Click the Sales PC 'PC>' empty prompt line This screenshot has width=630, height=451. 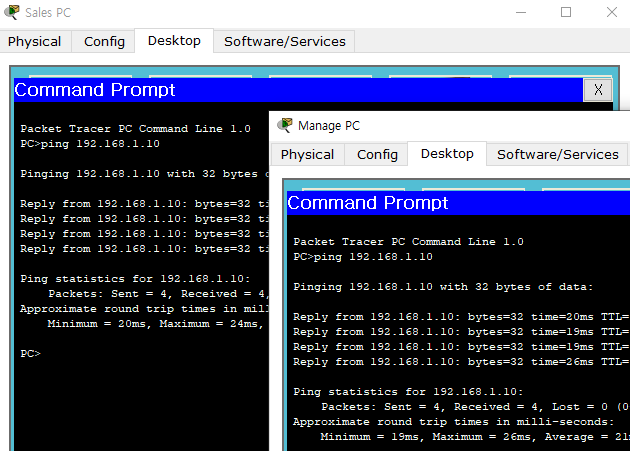click(31, 354)
